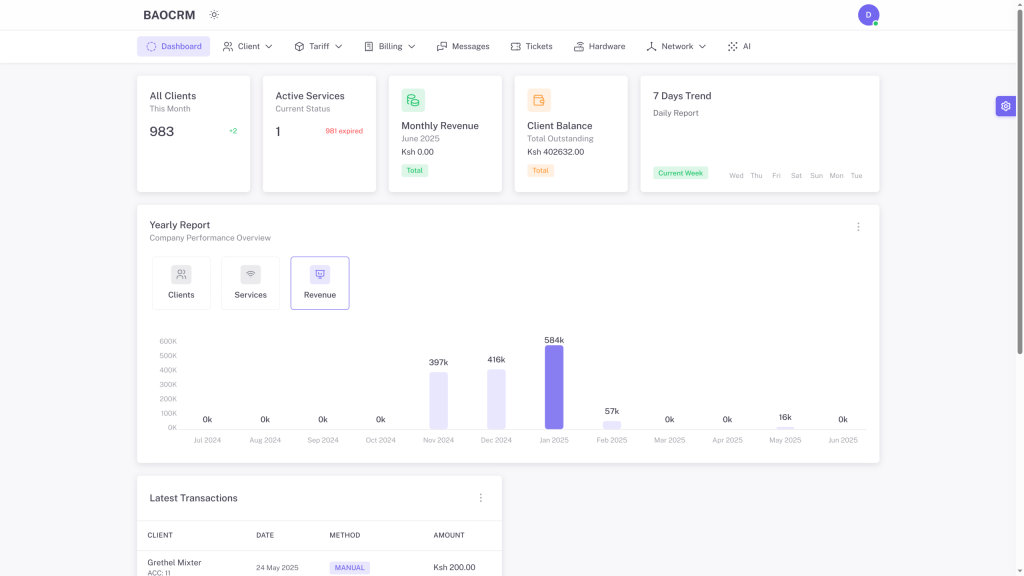Open the settings gear on right edge
The image size is (1024, 576).
pos(1005,106)
